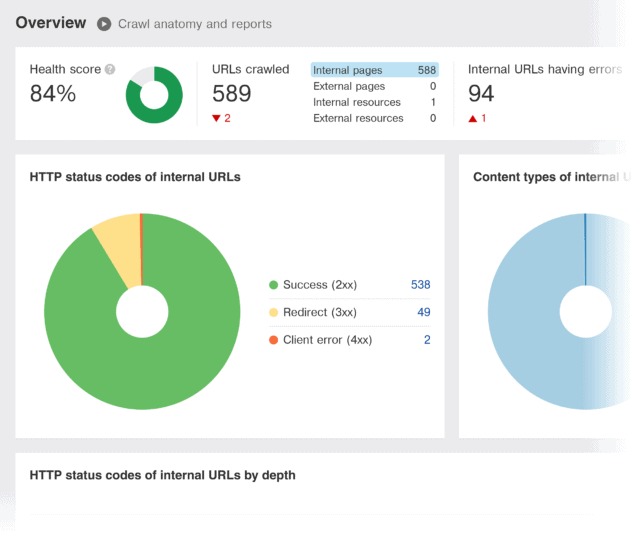Open the 538 Success URLs count
640x544 pixels.
coord(420,284)
